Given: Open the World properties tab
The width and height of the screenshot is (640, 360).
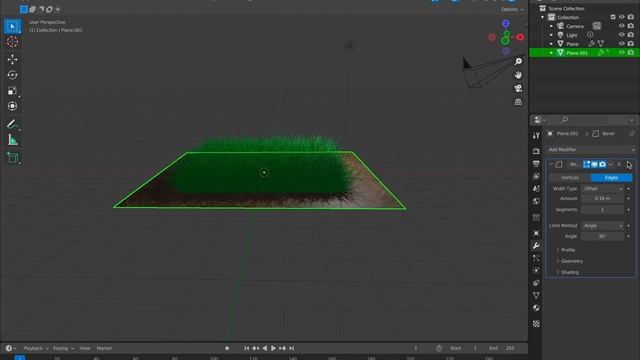Looking at the screenshot, I should click(x=536, y=201).
